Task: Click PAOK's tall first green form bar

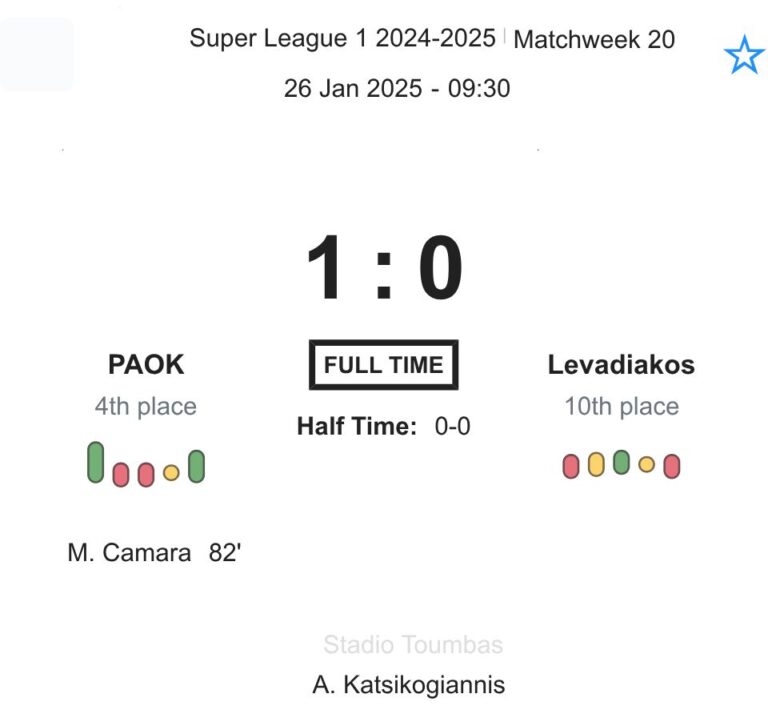Action: pos(95,462)
